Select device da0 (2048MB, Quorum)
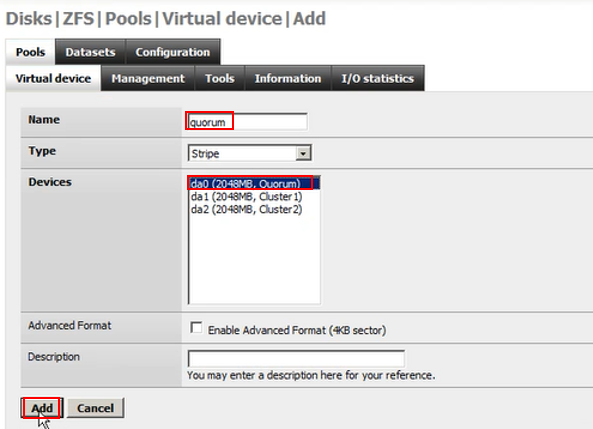Image resolution: width=593 pixels, height=429 pixels. coord(254,183)
